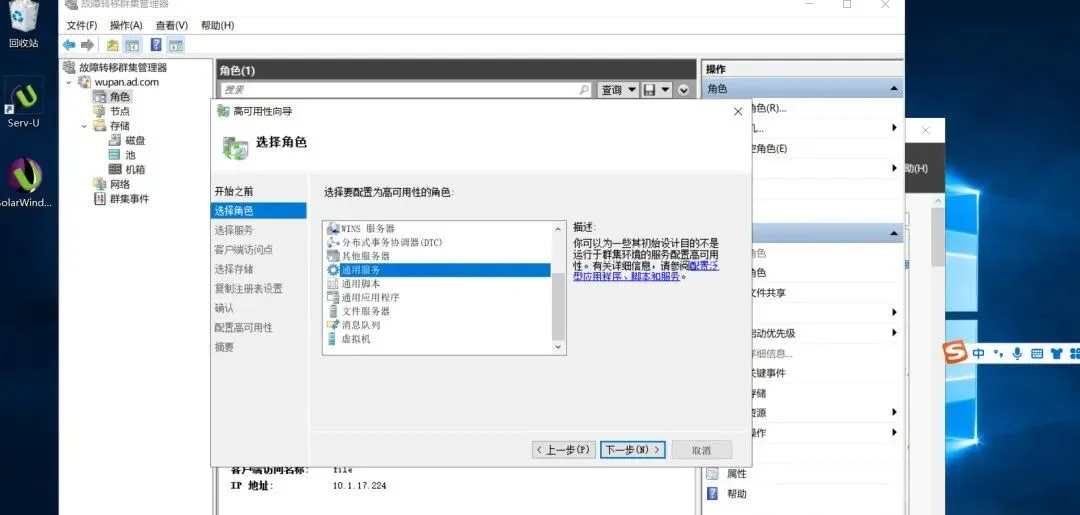1080x515 pixels.
Task: Click the Back arrow in the toolbar
Action: [69, 45]
